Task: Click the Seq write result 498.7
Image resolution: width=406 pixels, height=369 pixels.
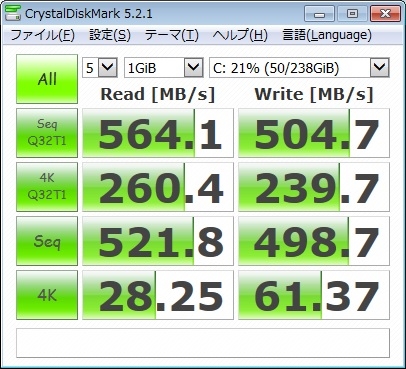Action: pos(314,241)
